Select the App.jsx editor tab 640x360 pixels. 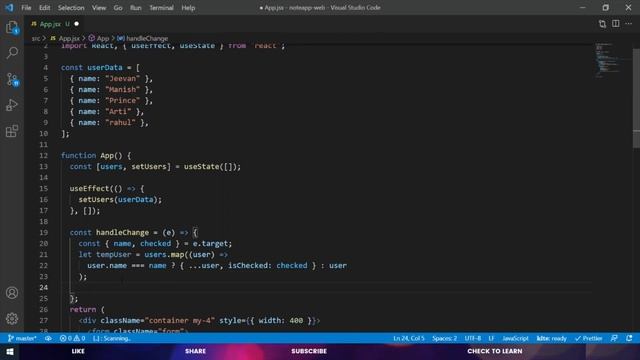coord(50,24)
